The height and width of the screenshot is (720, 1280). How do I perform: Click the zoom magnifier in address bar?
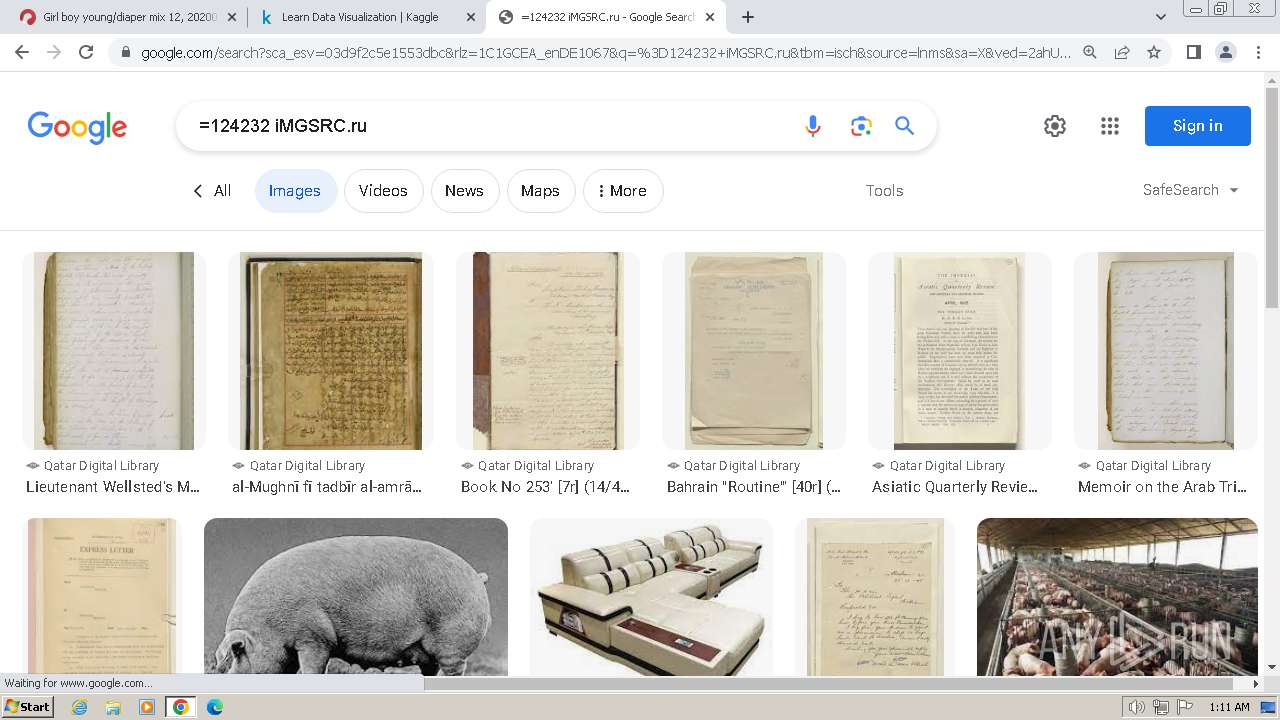point(1090,52)
